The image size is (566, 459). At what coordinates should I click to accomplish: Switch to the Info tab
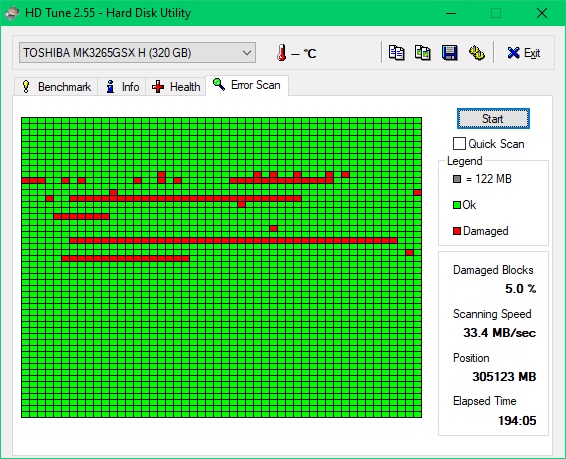122,87
